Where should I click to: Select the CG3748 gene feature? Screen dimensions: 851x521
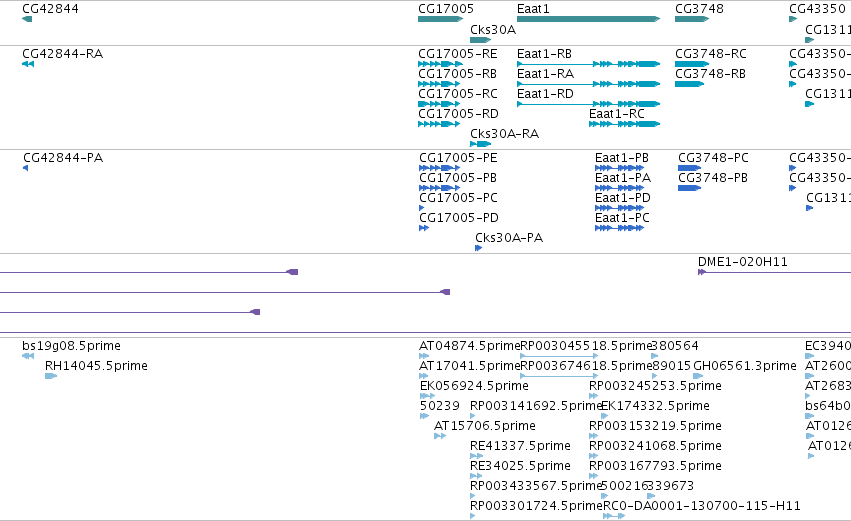tap(692, 19)
